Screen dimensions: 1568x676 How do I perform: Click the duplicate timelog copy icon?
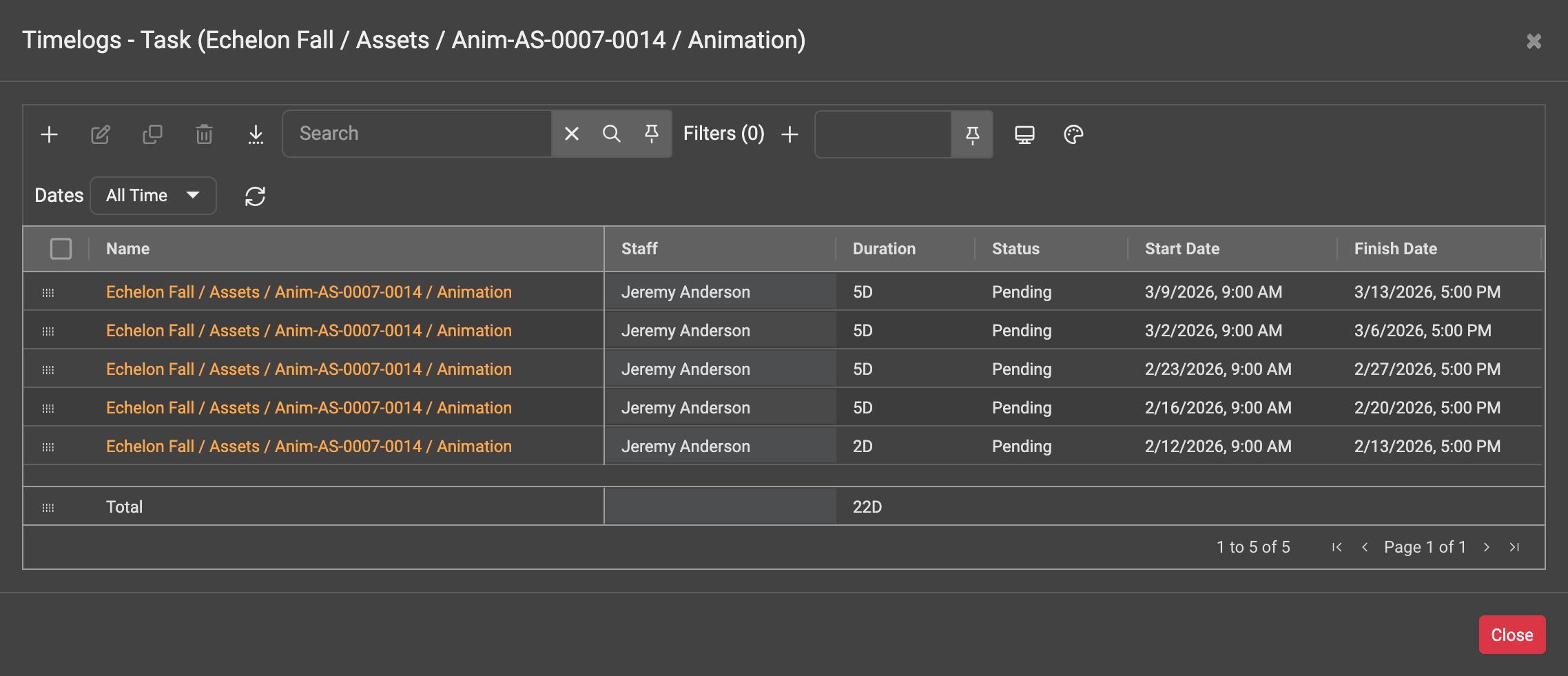point(152,134)
